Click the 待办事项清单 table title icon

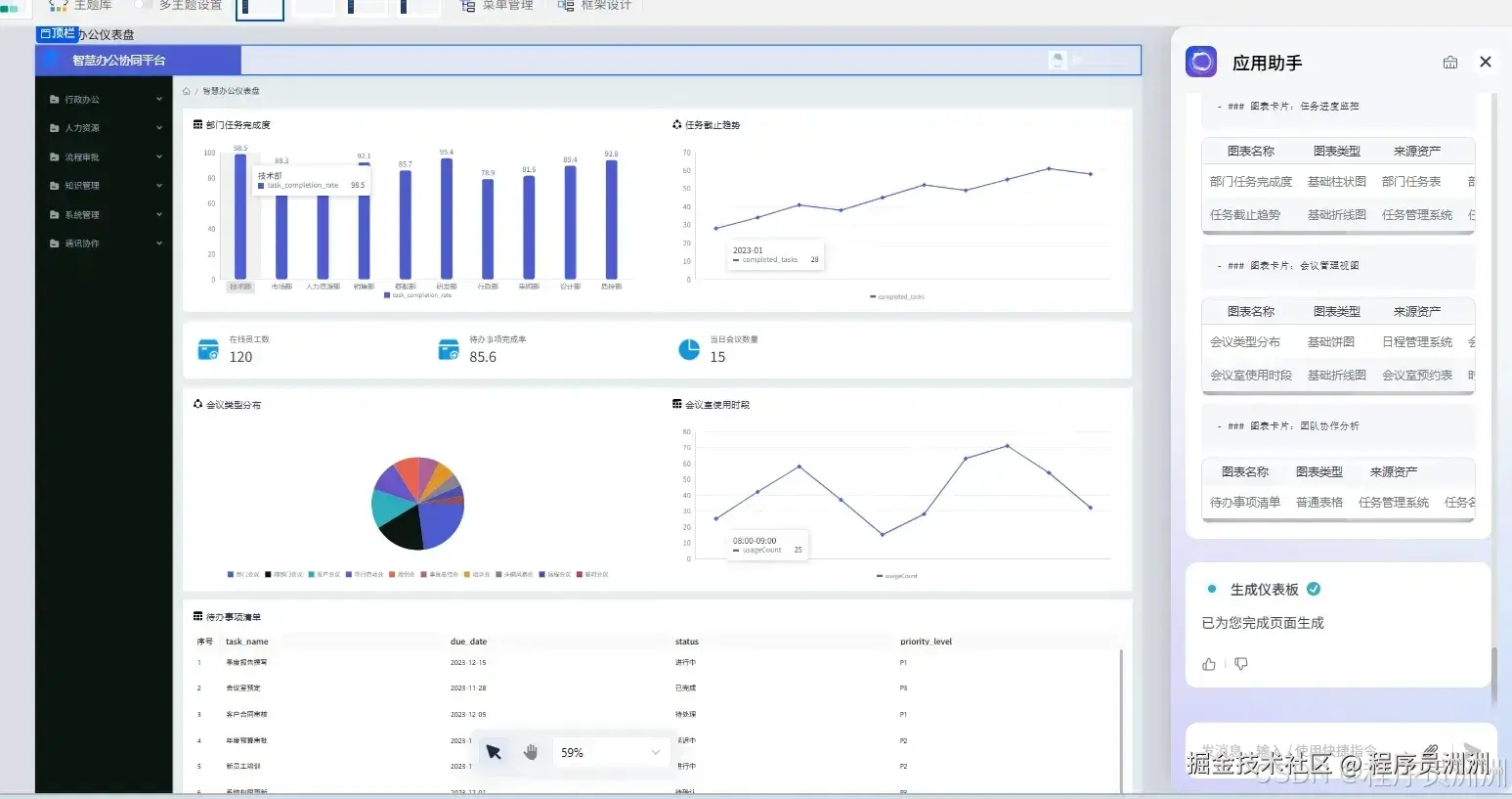[198, 617]
